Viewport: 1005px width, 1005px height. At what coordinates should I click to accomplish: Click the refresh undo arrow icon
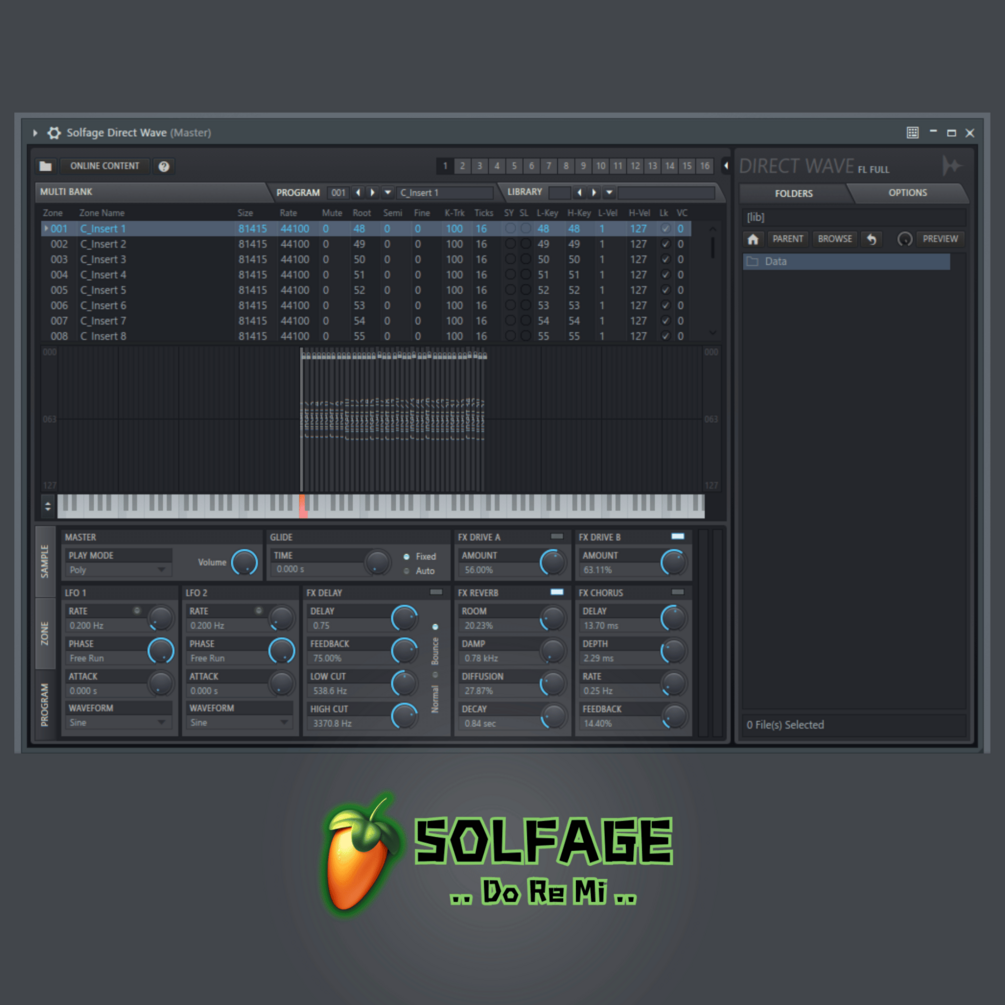coord(872,239)
